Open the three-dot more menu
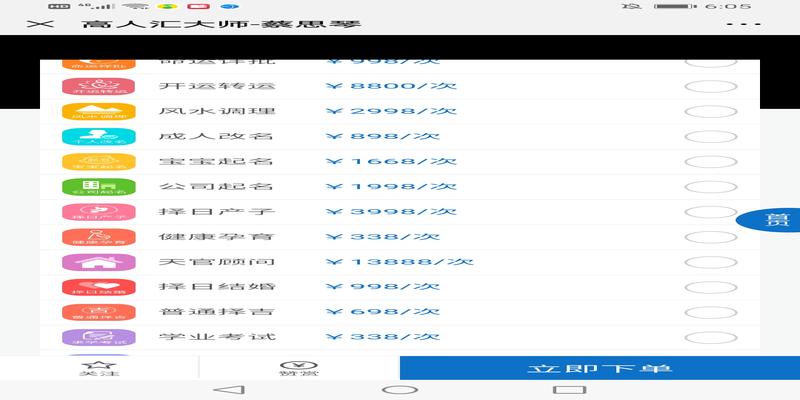The width and height of the screenshot is (800, 400). (x=738, y=23)
